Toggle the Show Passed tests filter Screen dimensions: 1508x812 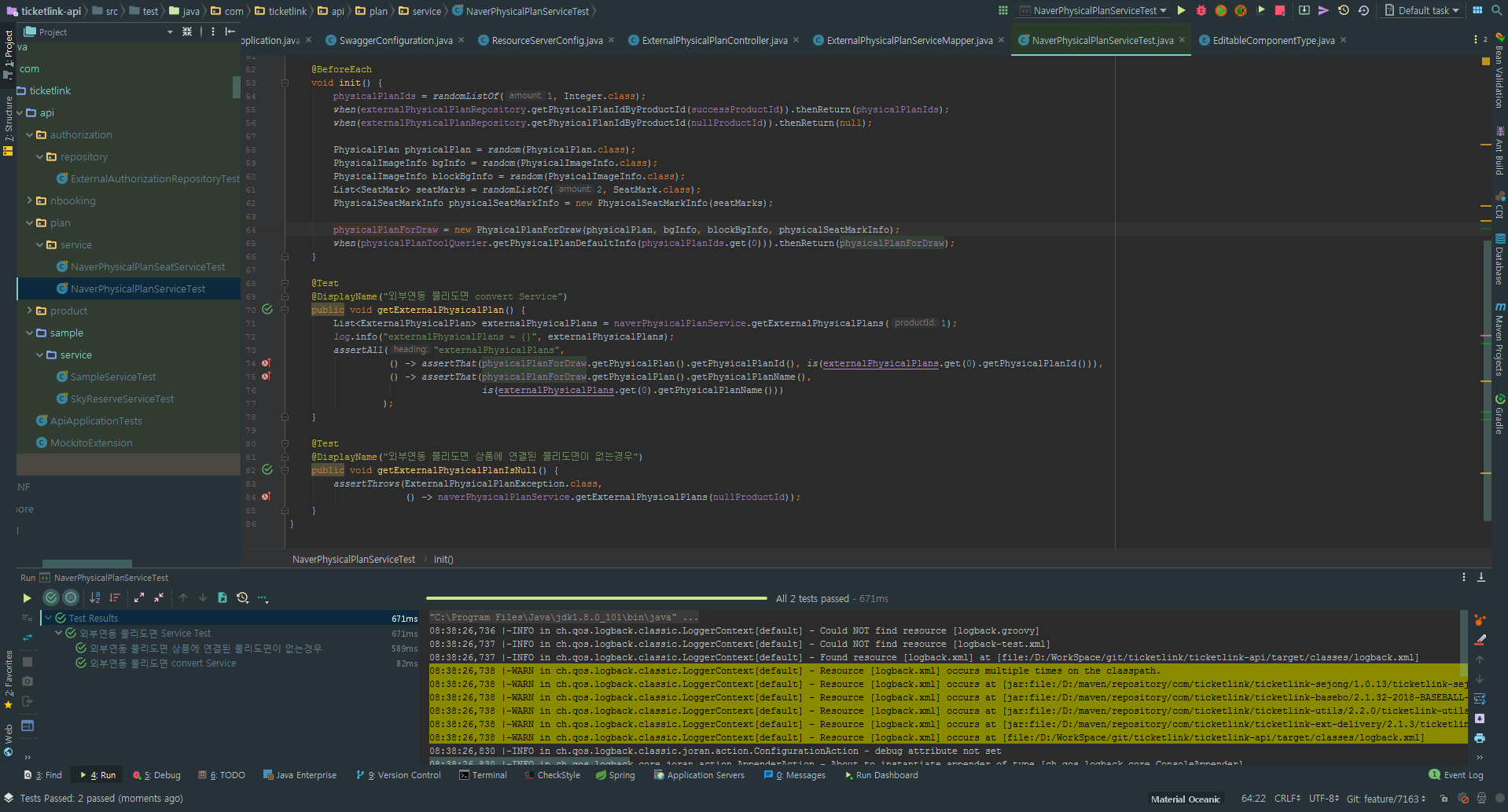click(x=51, y=598)
